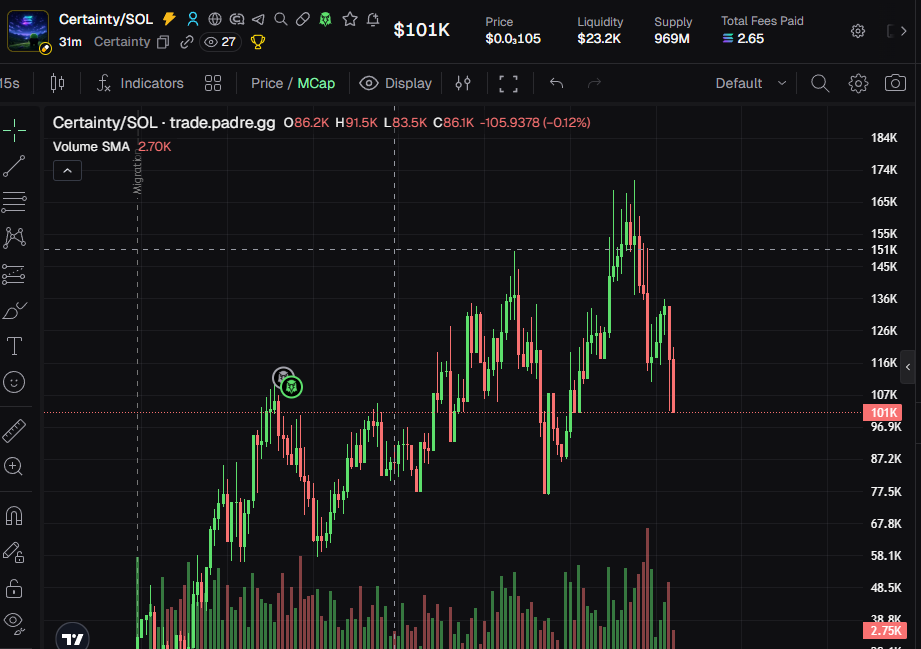Open the pill pump.fun icon
The width and height of the screenshot is (921, 649).
click(302, 19)
